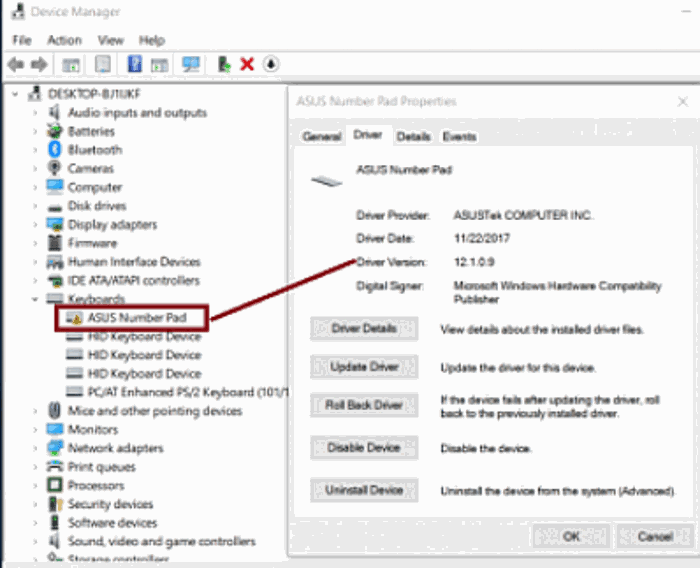
Task: Collapse the DESKTOP-BJ1UKF root node
Action: tap(15, 94)
